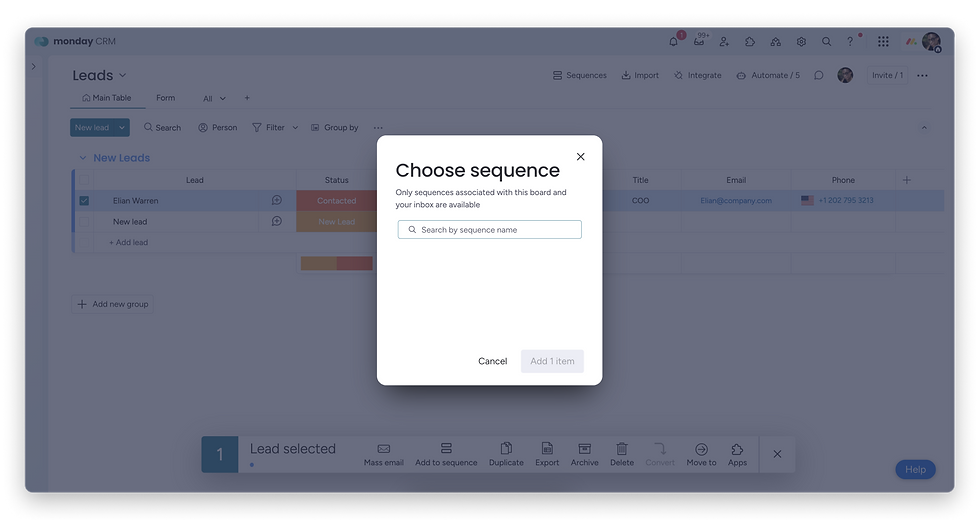Click the Add to sequence action
This screenshot has width=980, height=520.
pyautogui.click(x=446, y=454)
